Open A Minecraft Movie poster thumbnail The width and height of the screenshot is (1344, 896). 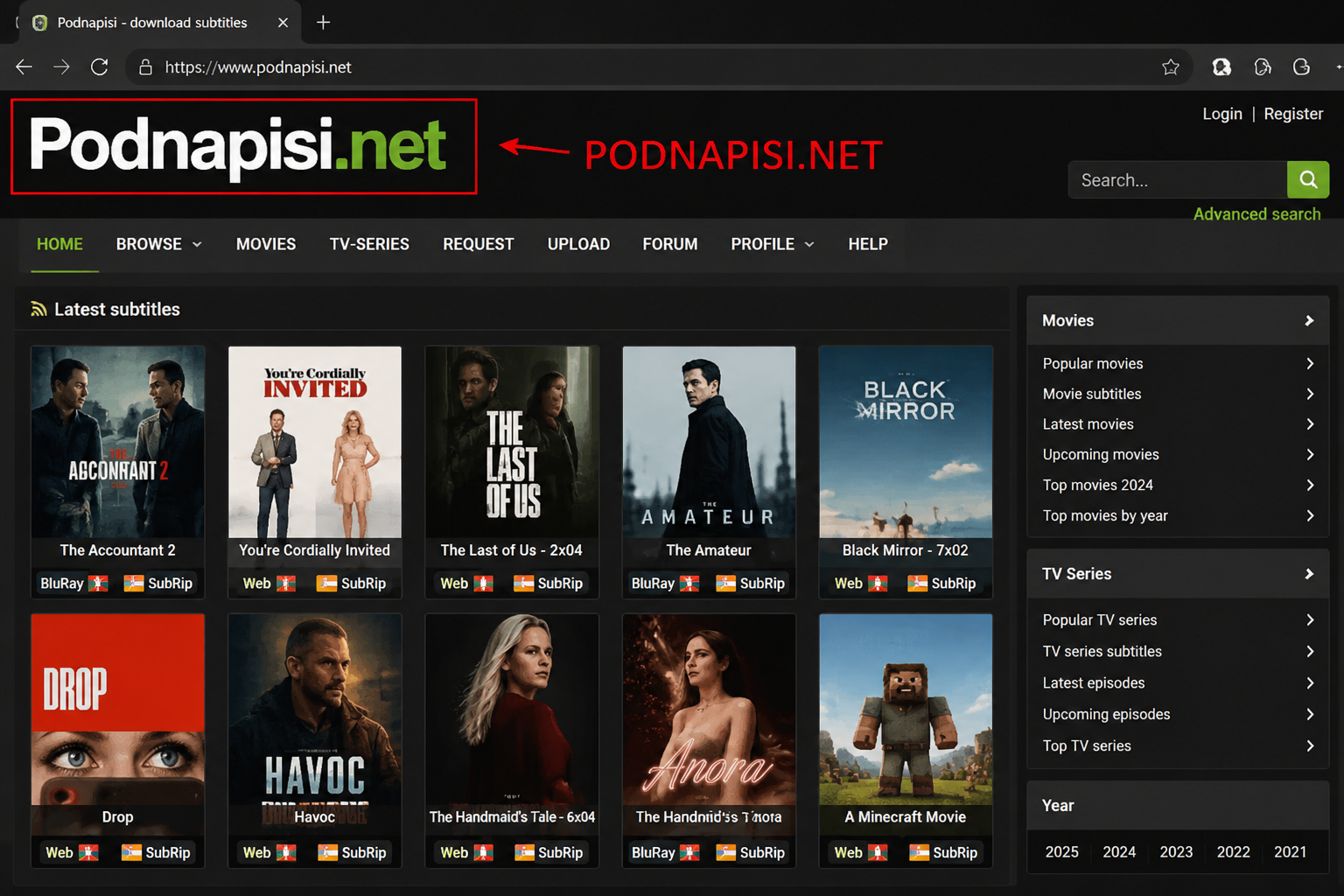click(906, 710)
